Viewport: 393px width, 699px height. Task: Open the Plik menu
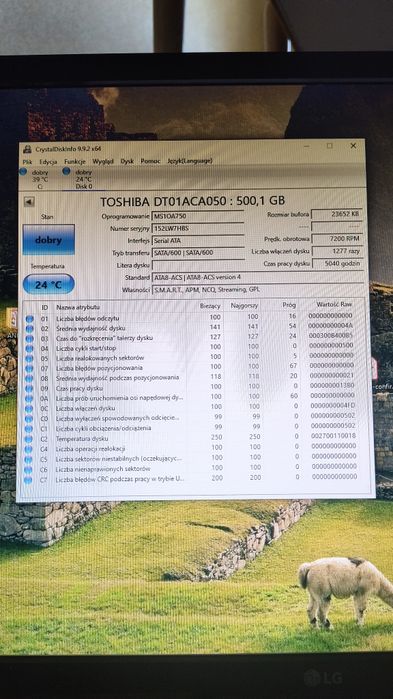coord(28,161)
